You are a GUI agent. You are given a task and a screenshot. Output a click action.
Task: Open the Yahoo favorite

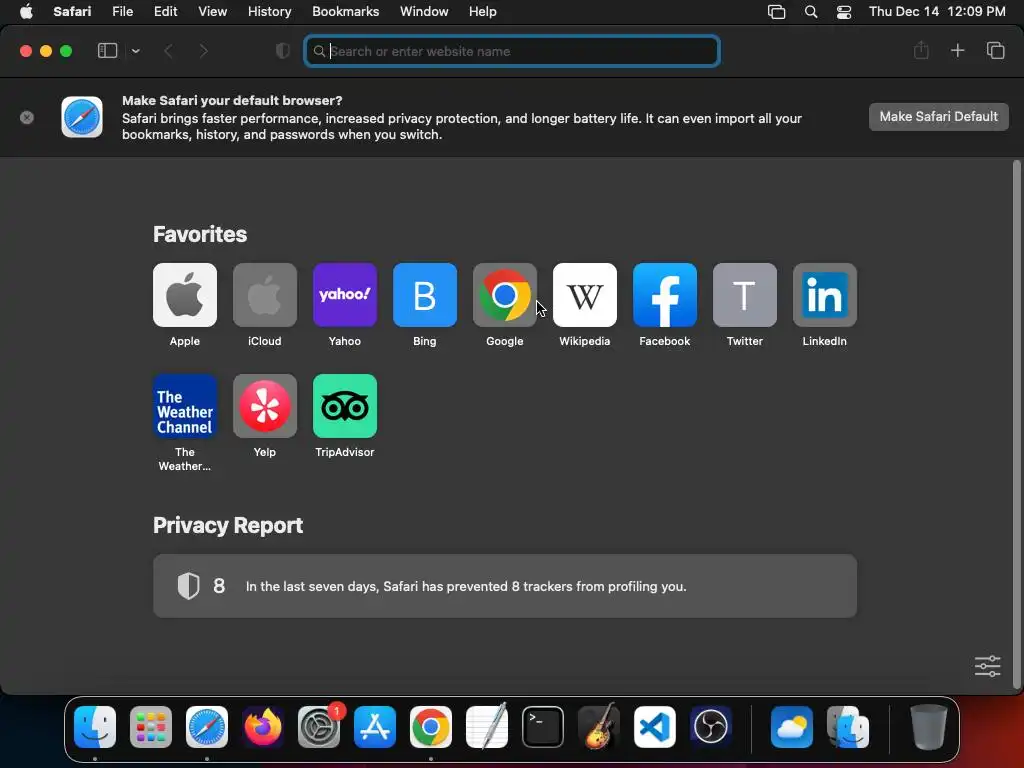click(345, 295)
